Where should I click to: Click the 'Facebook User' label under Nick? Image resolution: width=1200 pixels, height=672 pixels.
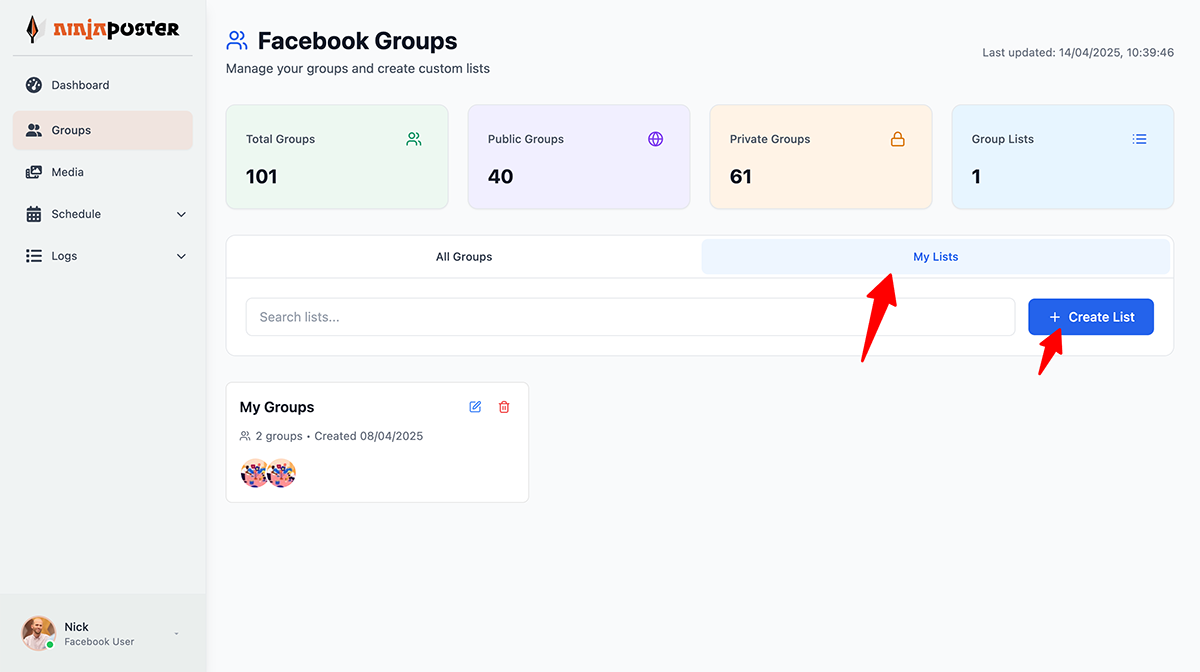pyautogui.click(x=99, y=642)
